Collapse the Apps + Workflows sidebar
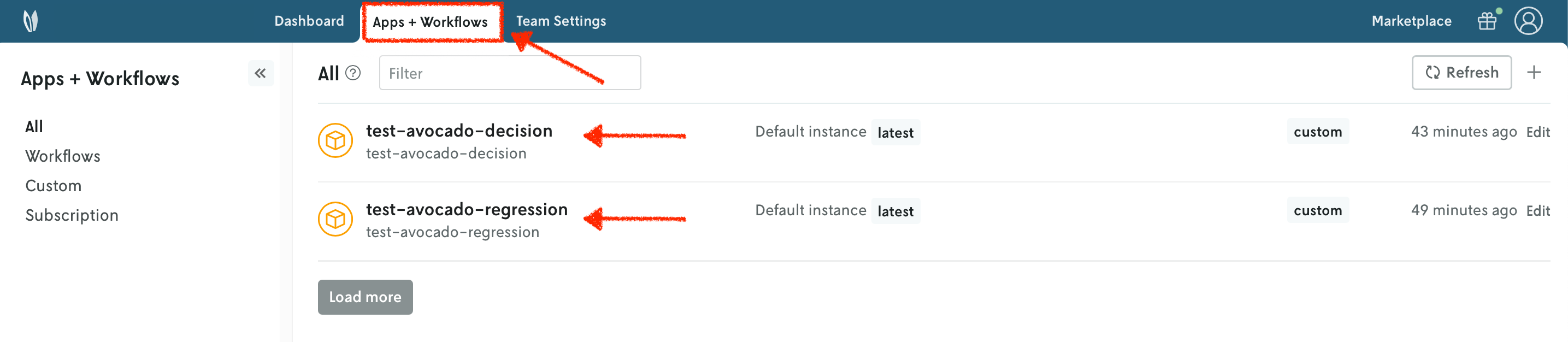 click(x=261, y=74)
